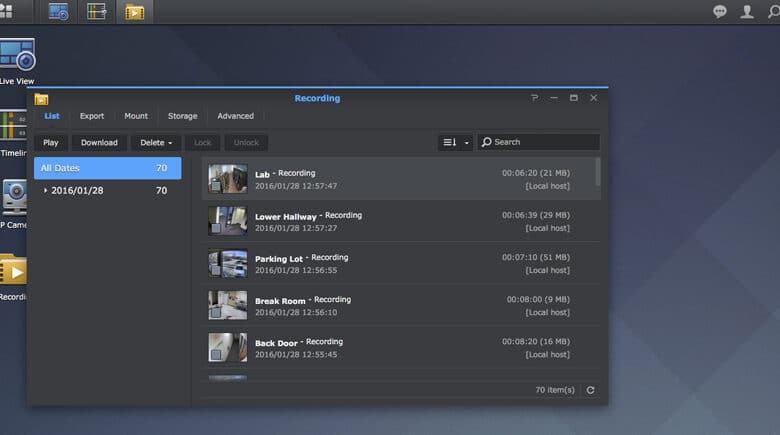Click the Unlock button

click(x=246, y=142)
